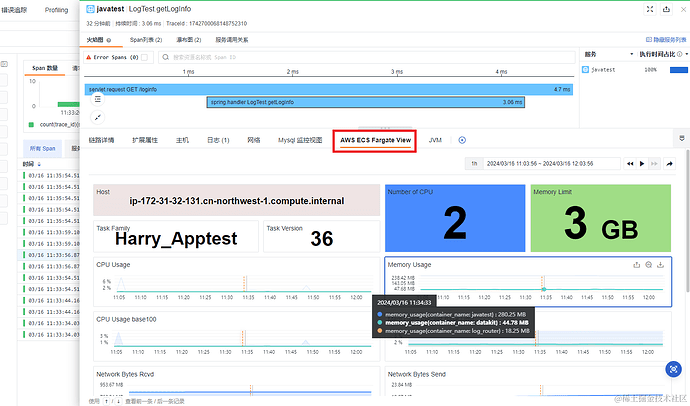
Task: Click the floating blue help button at bottom right
Action: 673,369
